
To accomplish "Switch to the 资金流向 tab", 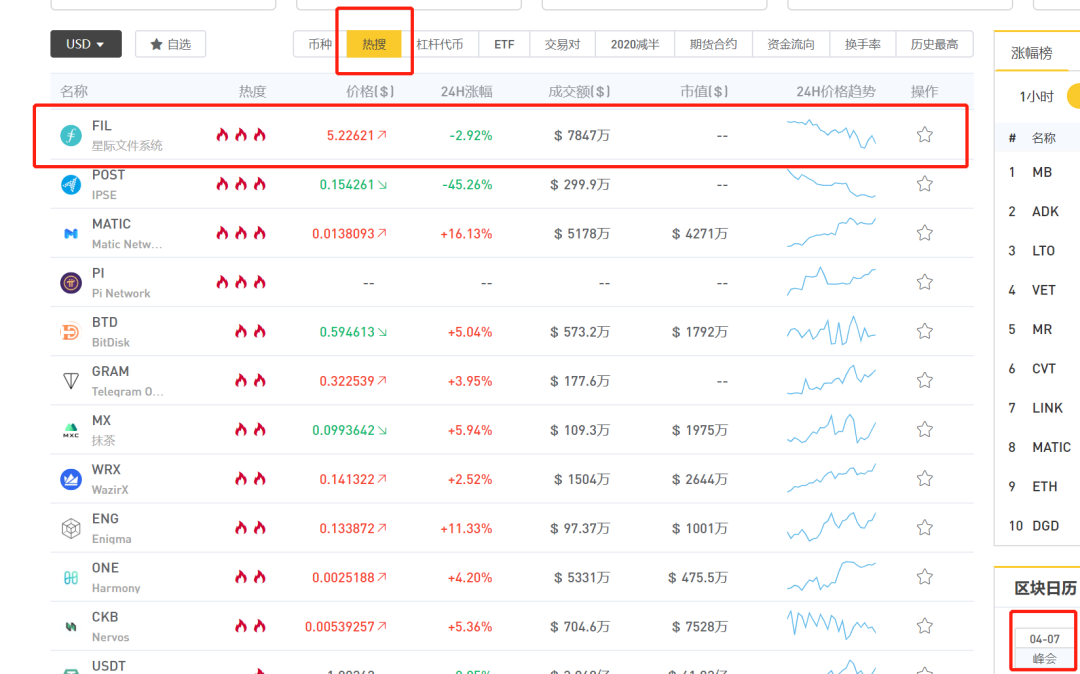I will tap(791, 45).
